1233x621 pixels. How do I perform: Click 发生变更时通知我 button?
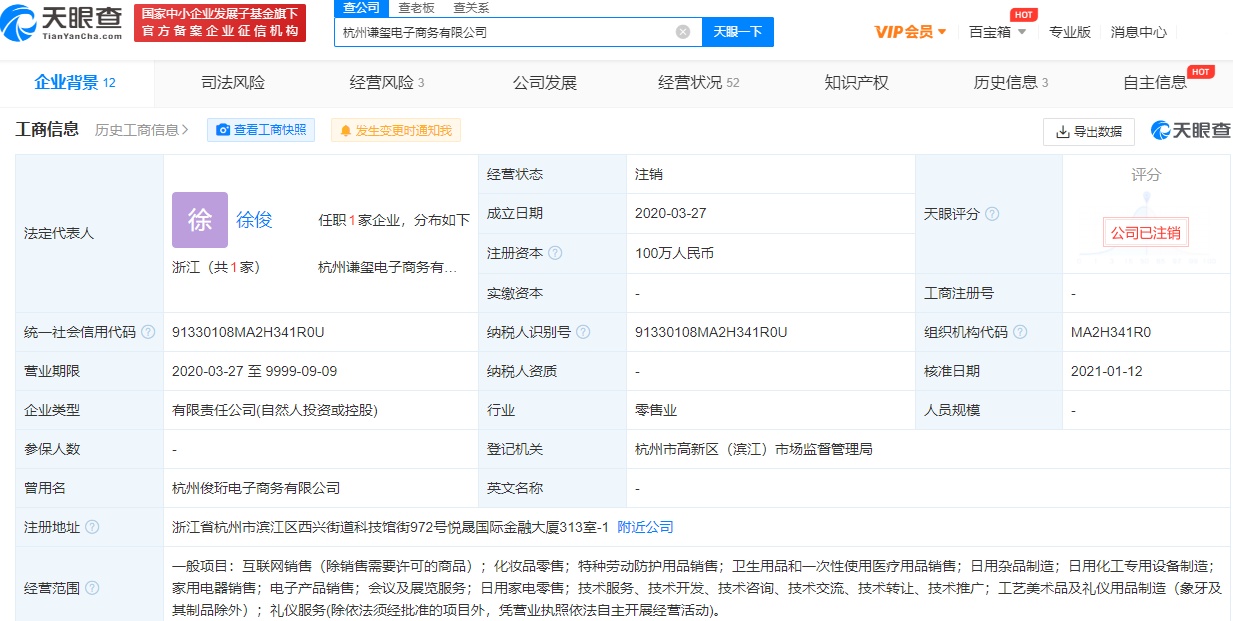click(396, 130)
